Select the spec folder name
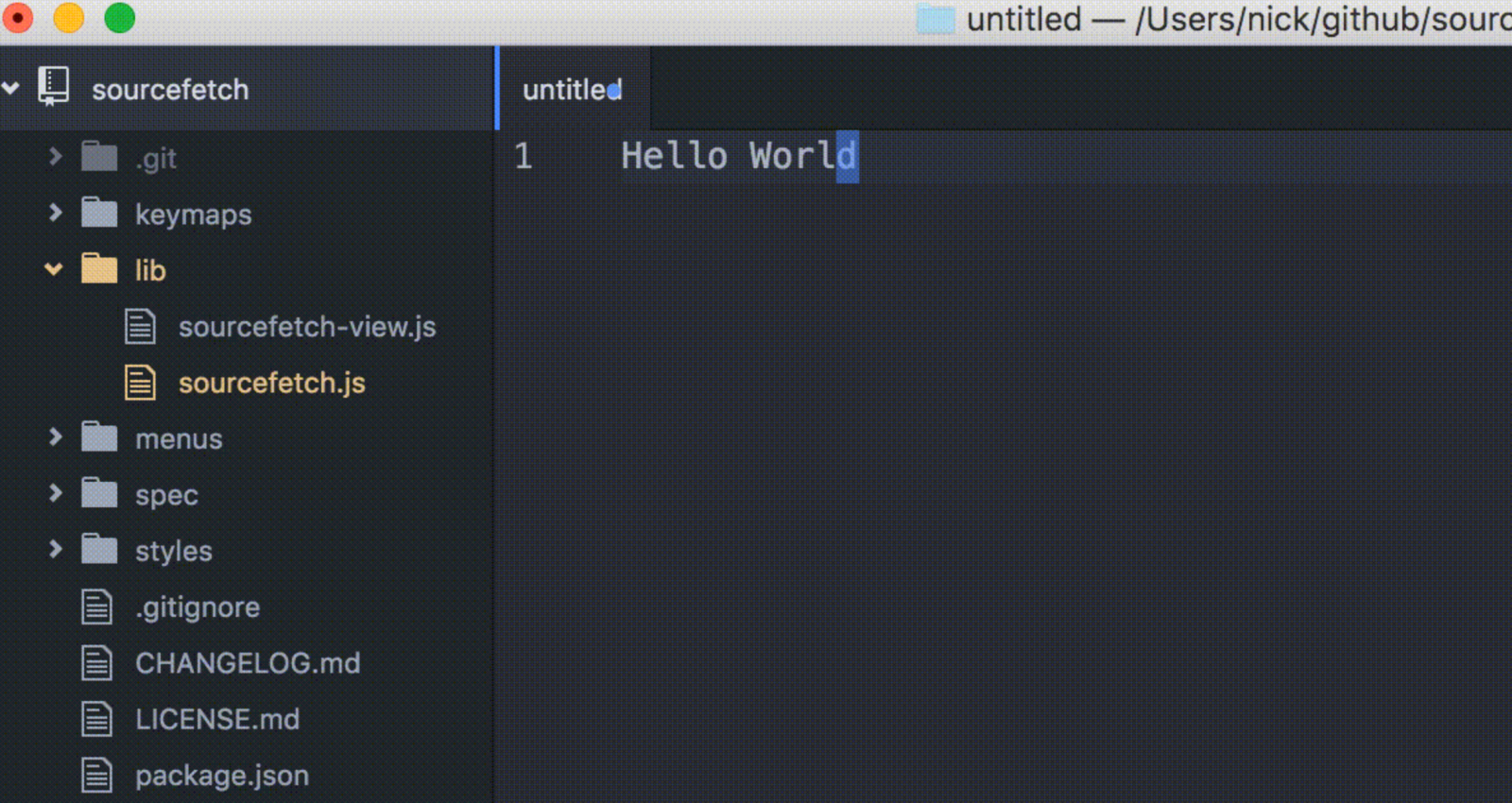The width and height of the screenshot is (1512, 803). [x=166, y=496]
